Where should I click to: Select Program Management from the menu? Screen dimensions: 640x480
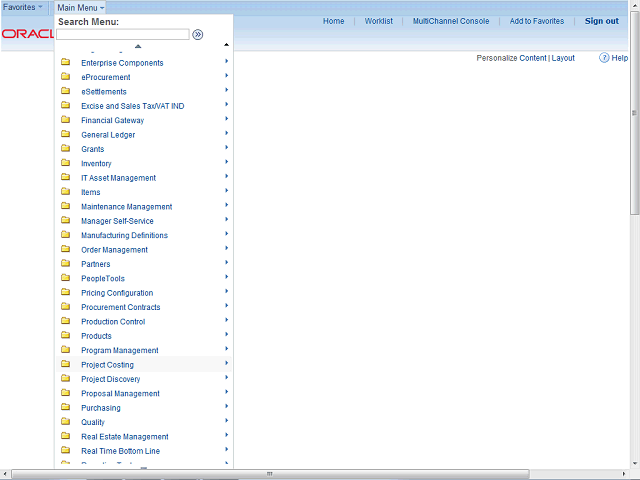119,351
